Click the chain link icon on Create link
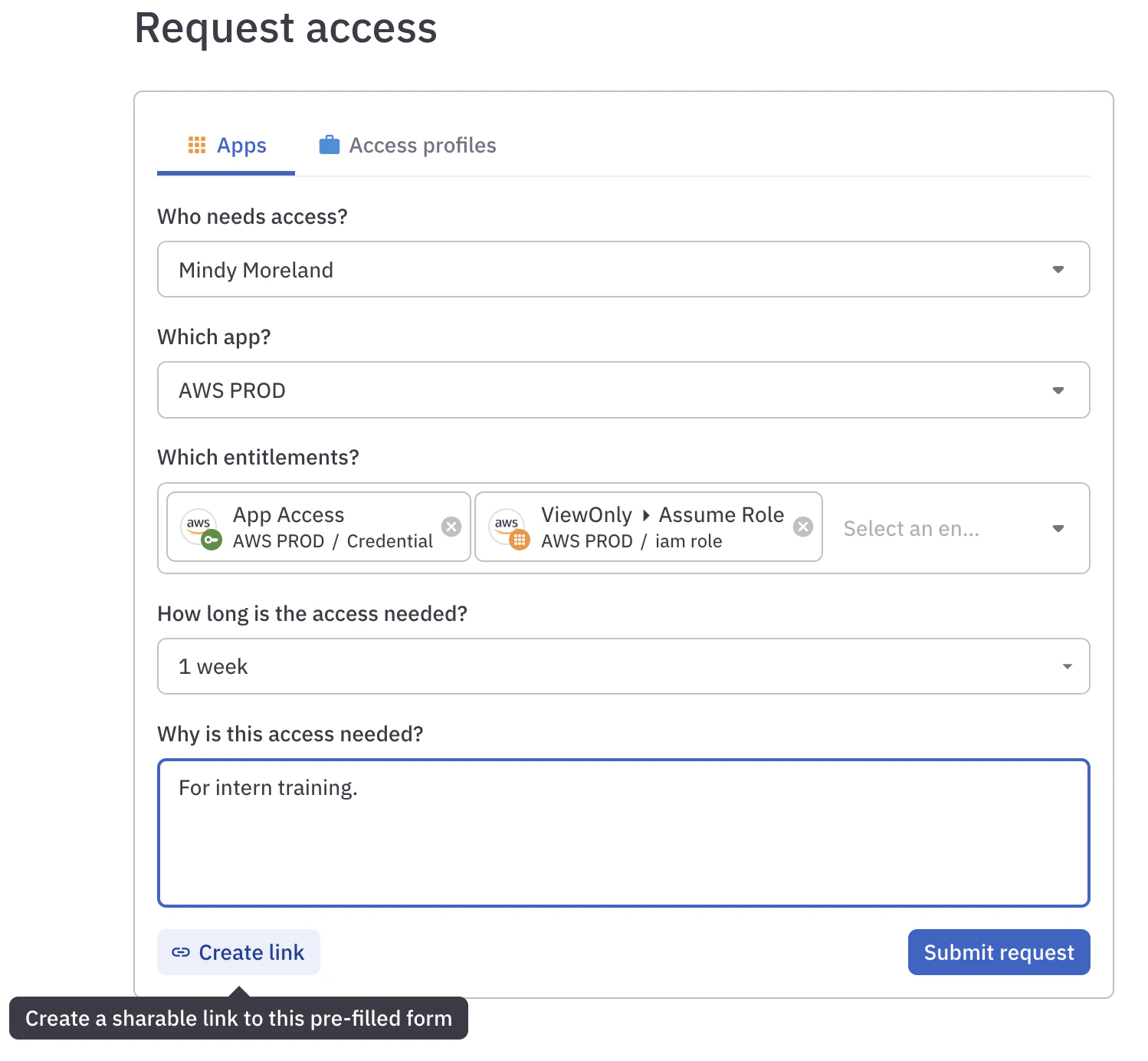Image resolution: width=1148 pixels, height=1061 pixels. pyautogui.click(x=181, y=952)
